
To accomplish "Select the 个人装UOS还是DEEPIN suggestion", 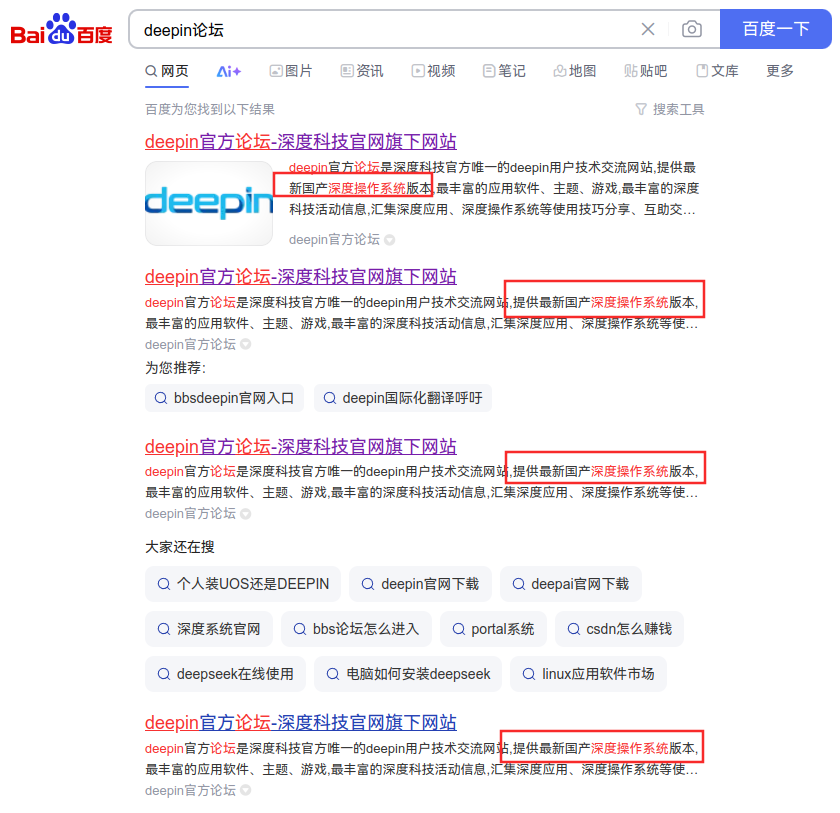I will tap(243, 584).
